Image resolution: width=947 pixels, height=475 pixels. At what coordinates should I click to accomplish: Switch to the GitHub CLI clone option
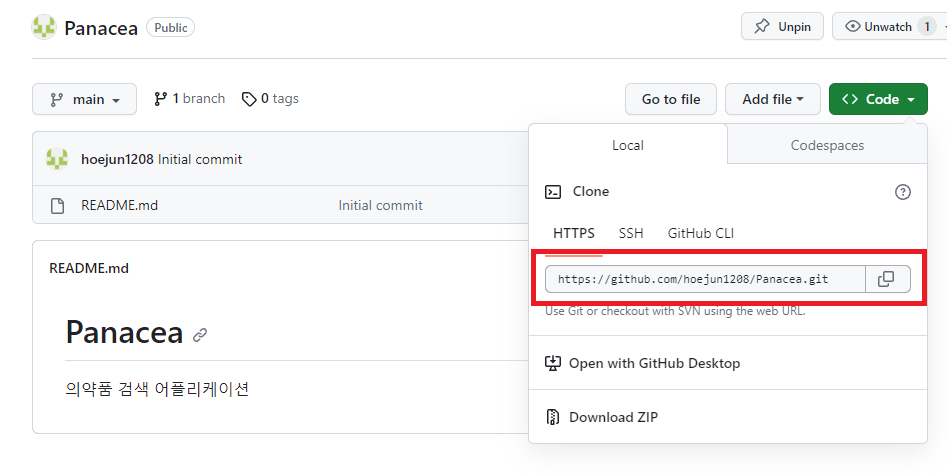coord(701,233)
